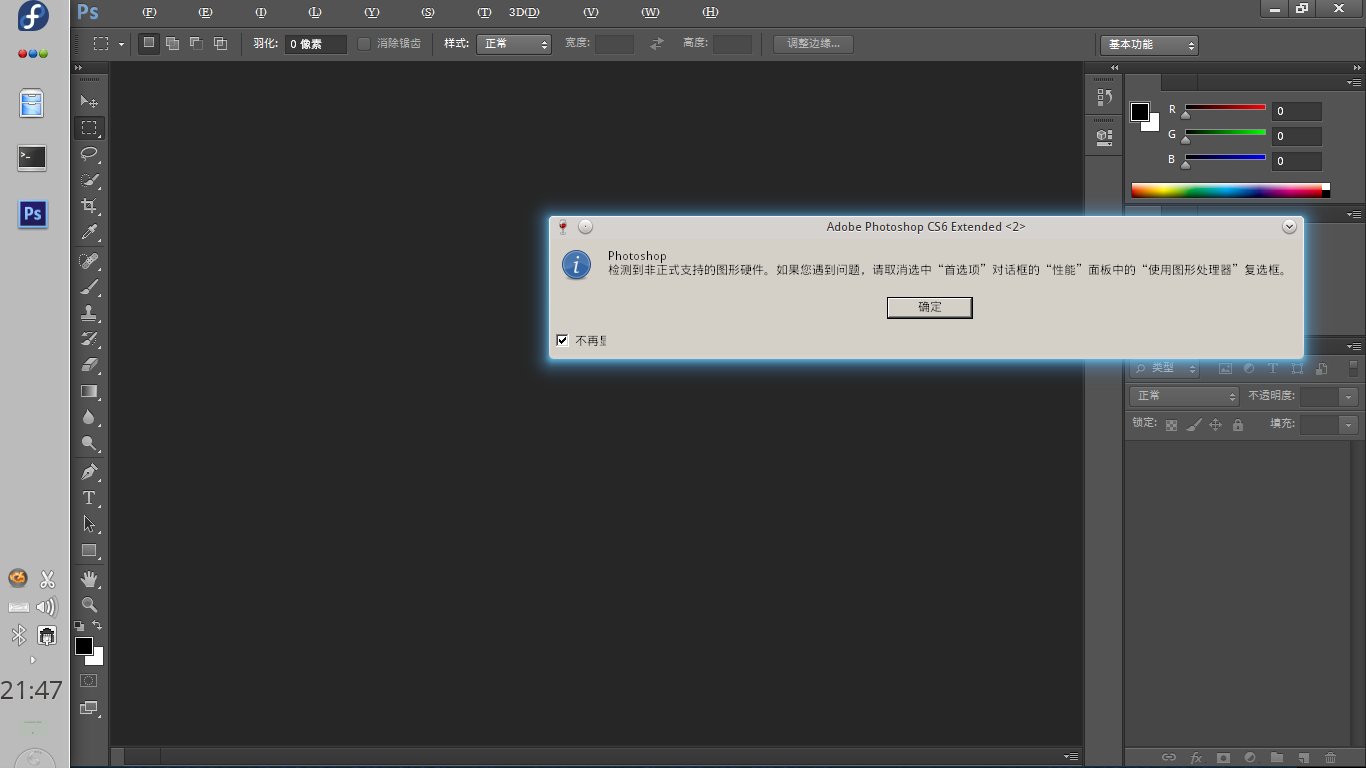Open the 3D properties panel icon

point(1105,136)
